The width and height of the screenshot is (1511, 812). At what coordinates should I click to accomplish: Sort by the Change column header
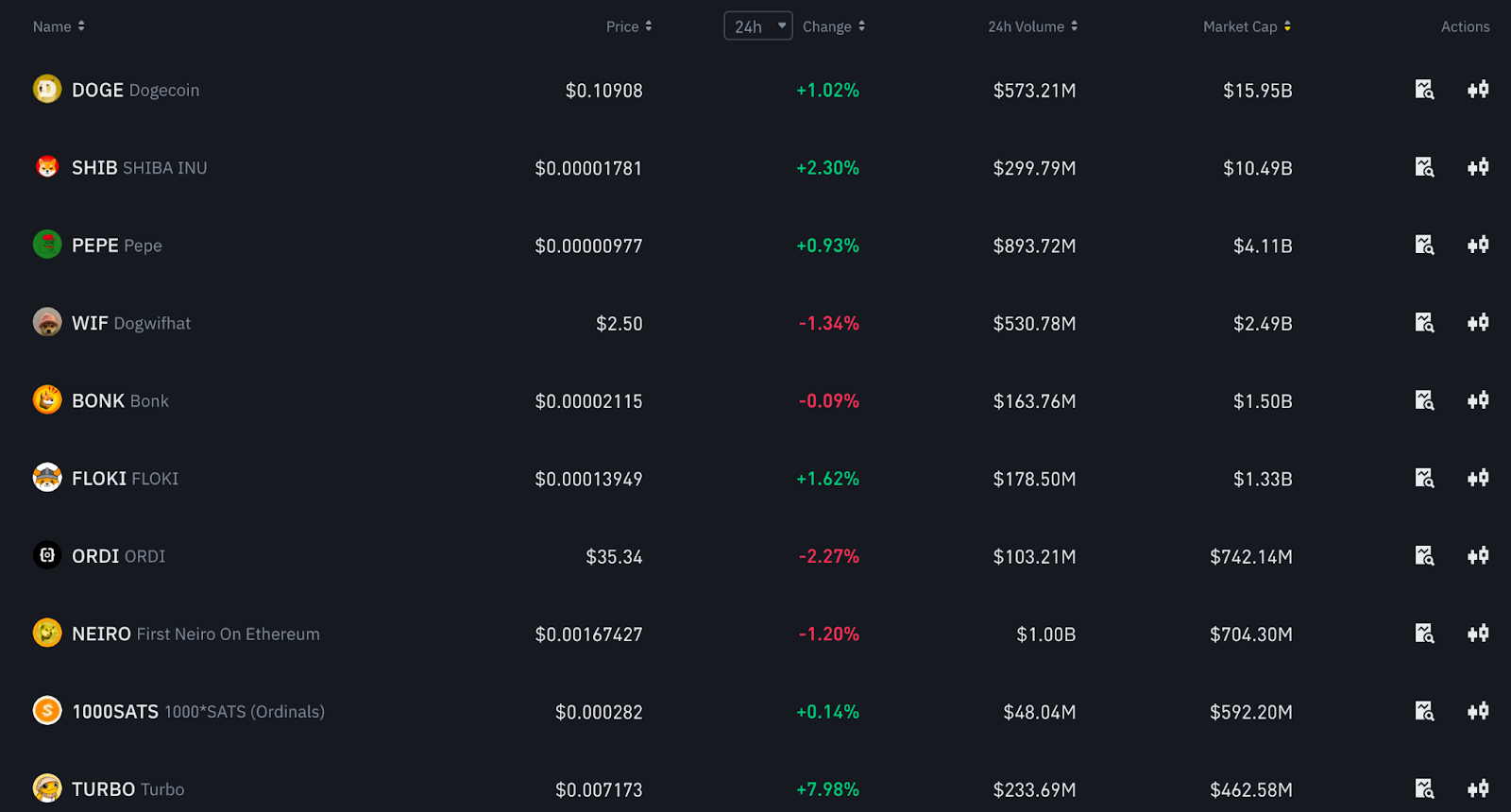834,26
